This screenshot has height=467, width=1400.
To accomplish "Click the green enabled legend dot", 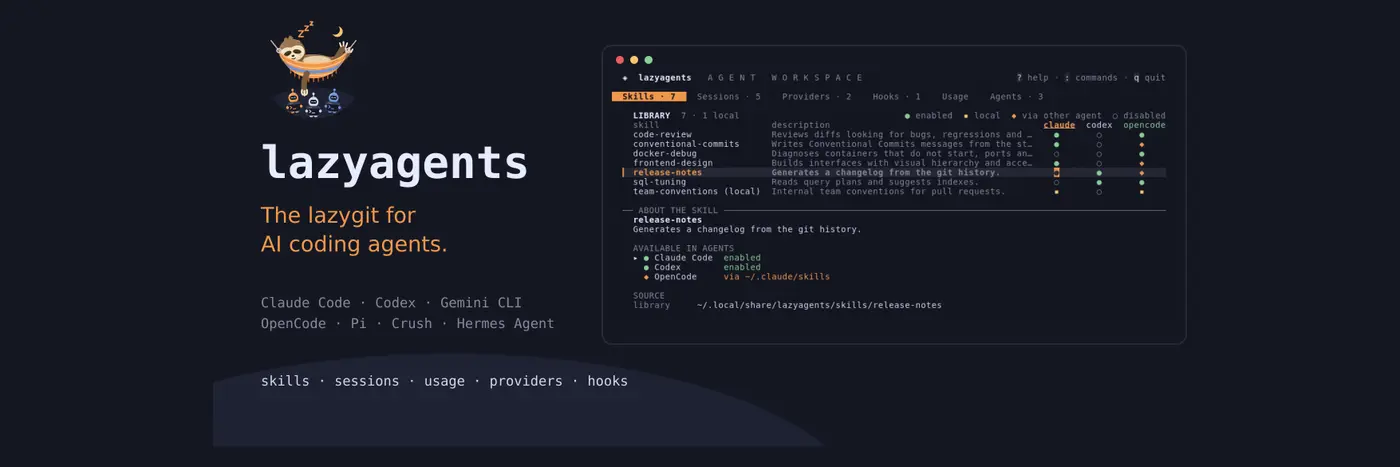I will coord(907,116).
